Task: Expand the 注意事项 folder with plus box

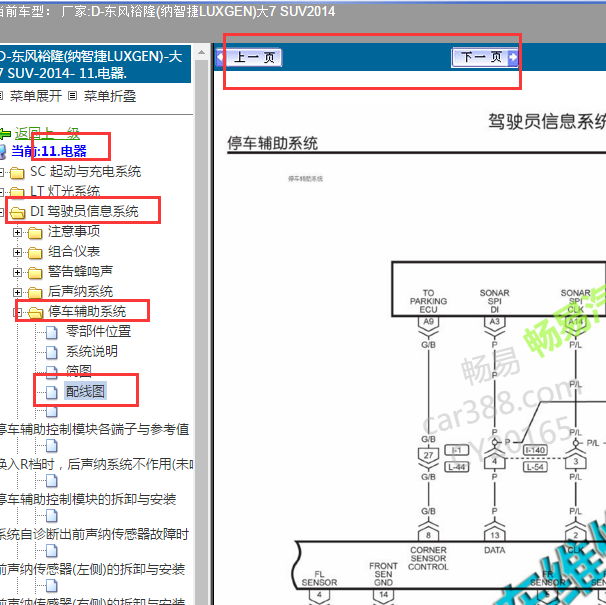Action: pyautogui.click(x=17, y=232)
